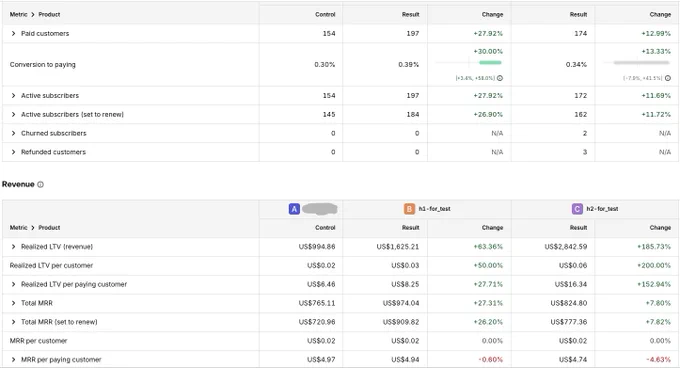Expand the Active subscribers row chevron
This screenshot has height=368, width=680.
(x=13, y=95)
